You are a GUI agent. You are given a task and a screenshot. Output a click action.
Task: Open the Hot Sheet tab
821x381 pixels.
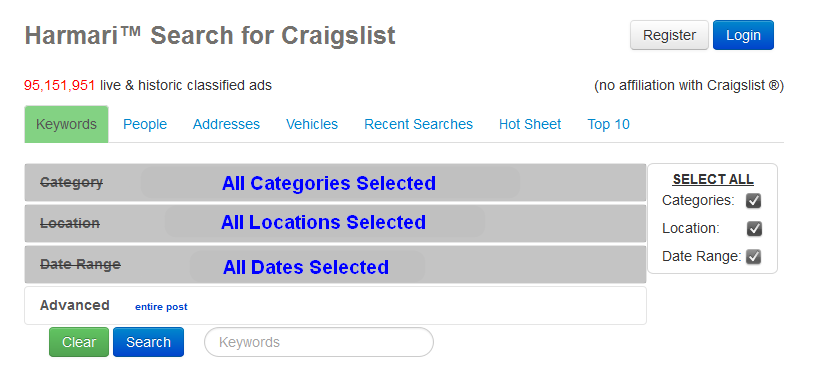tap(530, 125)
